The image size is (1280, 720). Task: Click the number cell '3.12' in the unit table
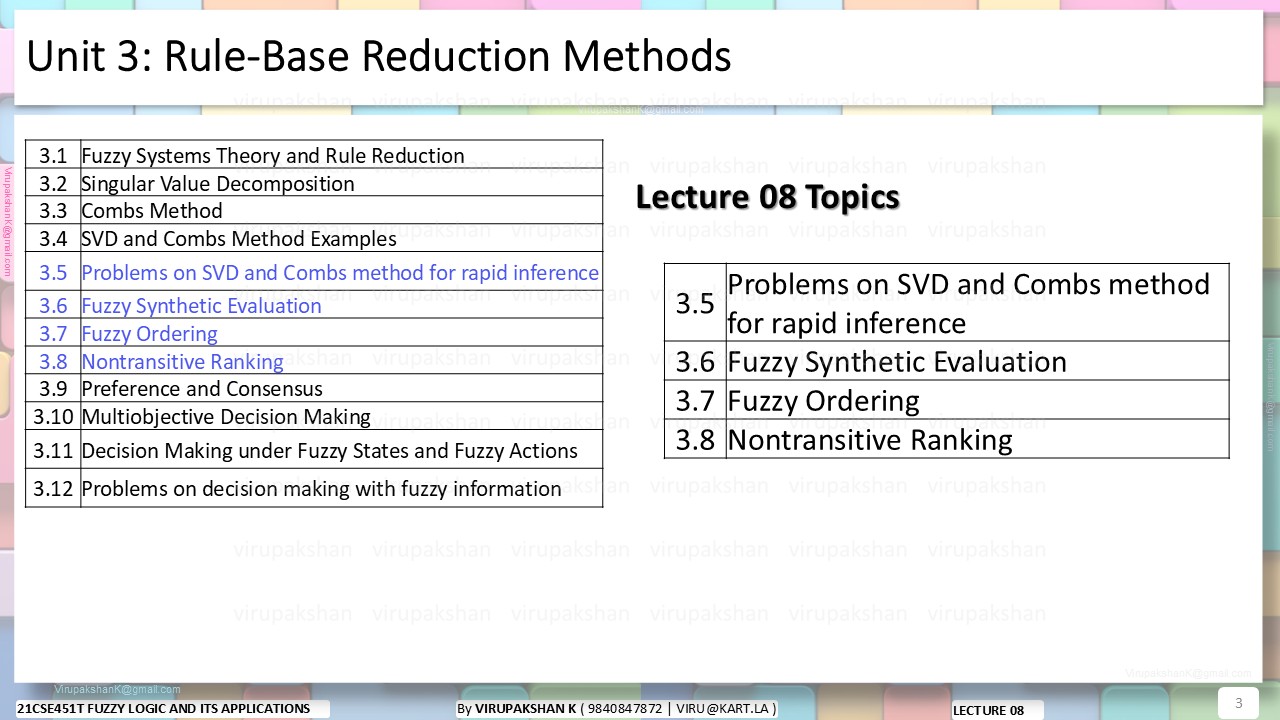tap(53, 489)
